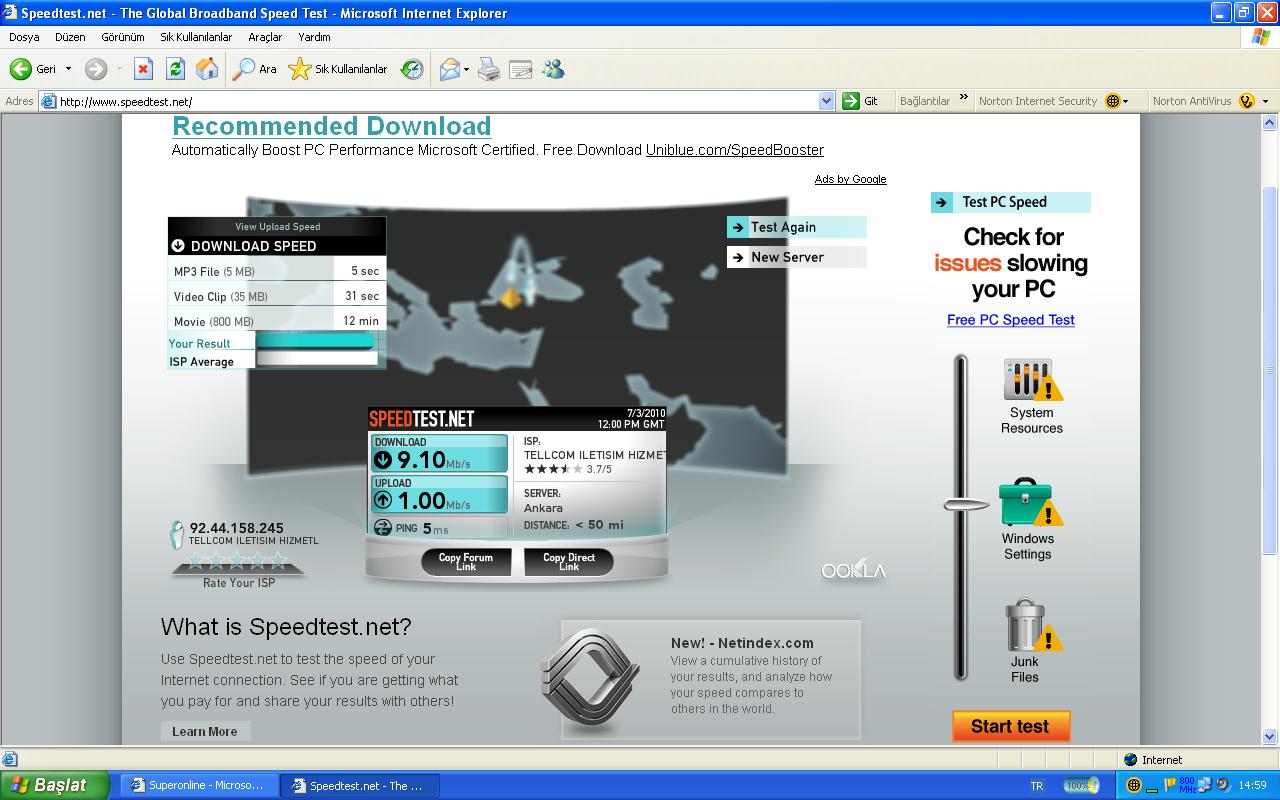Screen dimensions: 1280x800
Task: Click the System Resources icon
Action: pyautogui.click(x=1032, y=379)
